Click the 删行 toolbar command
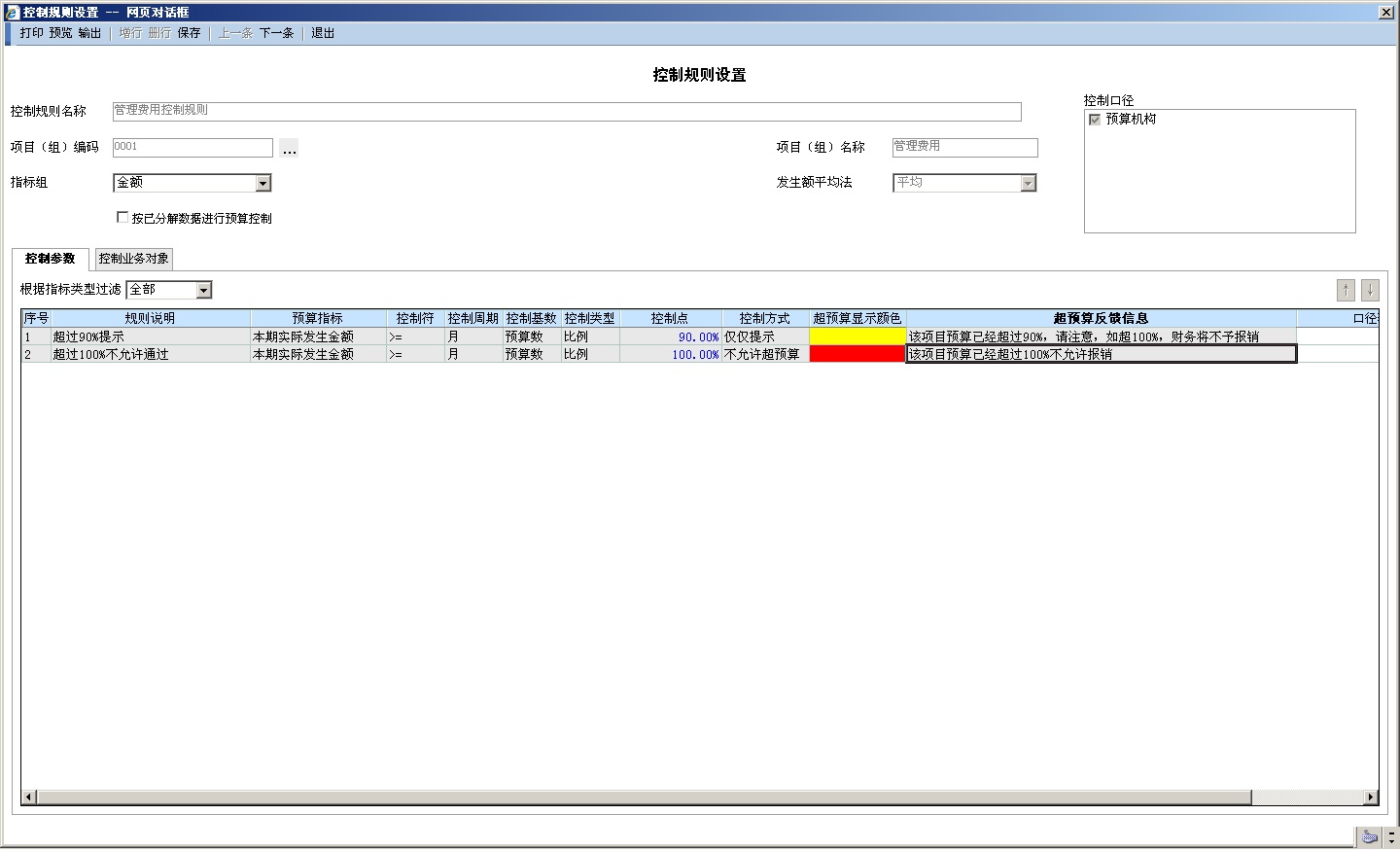Screen dimensions: 1400x850 [159, 33]
